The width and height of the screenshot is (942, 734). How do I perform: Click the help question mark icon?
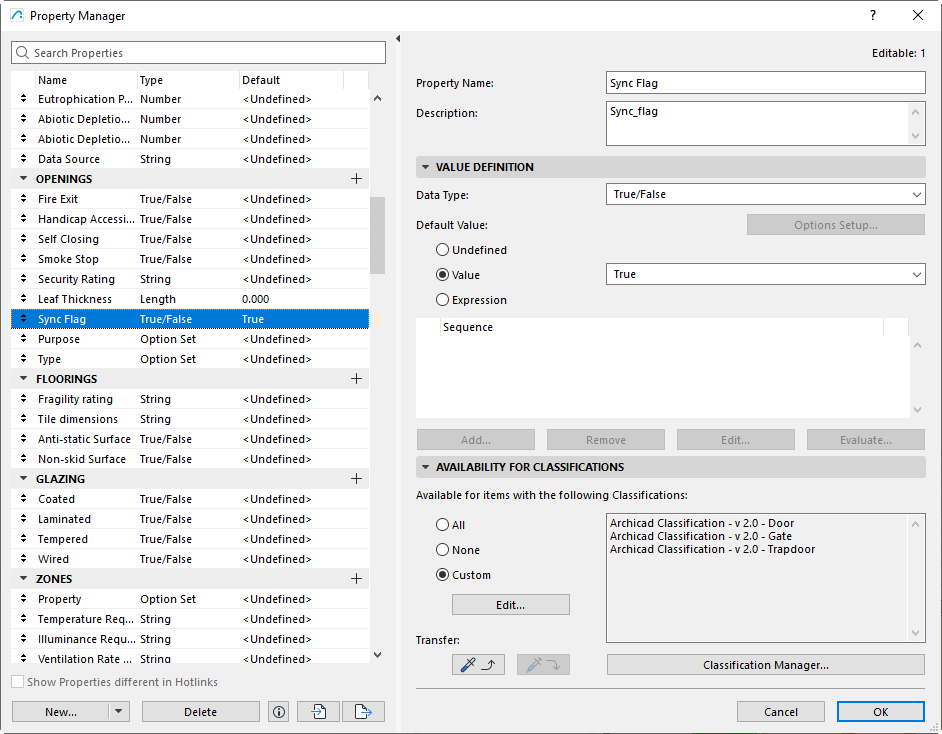point(873,16)
